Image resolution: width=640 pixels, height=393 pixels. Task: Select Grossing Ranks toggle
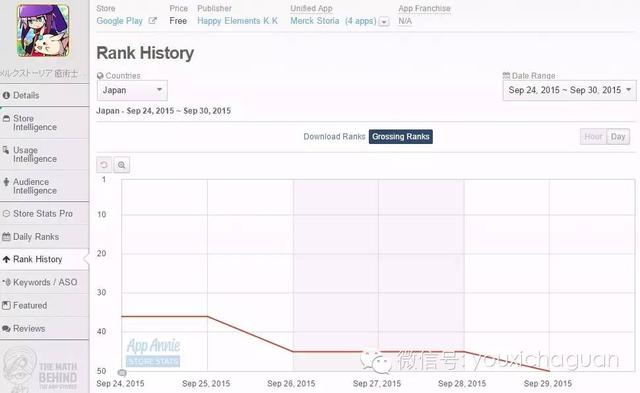pos(401,137)
